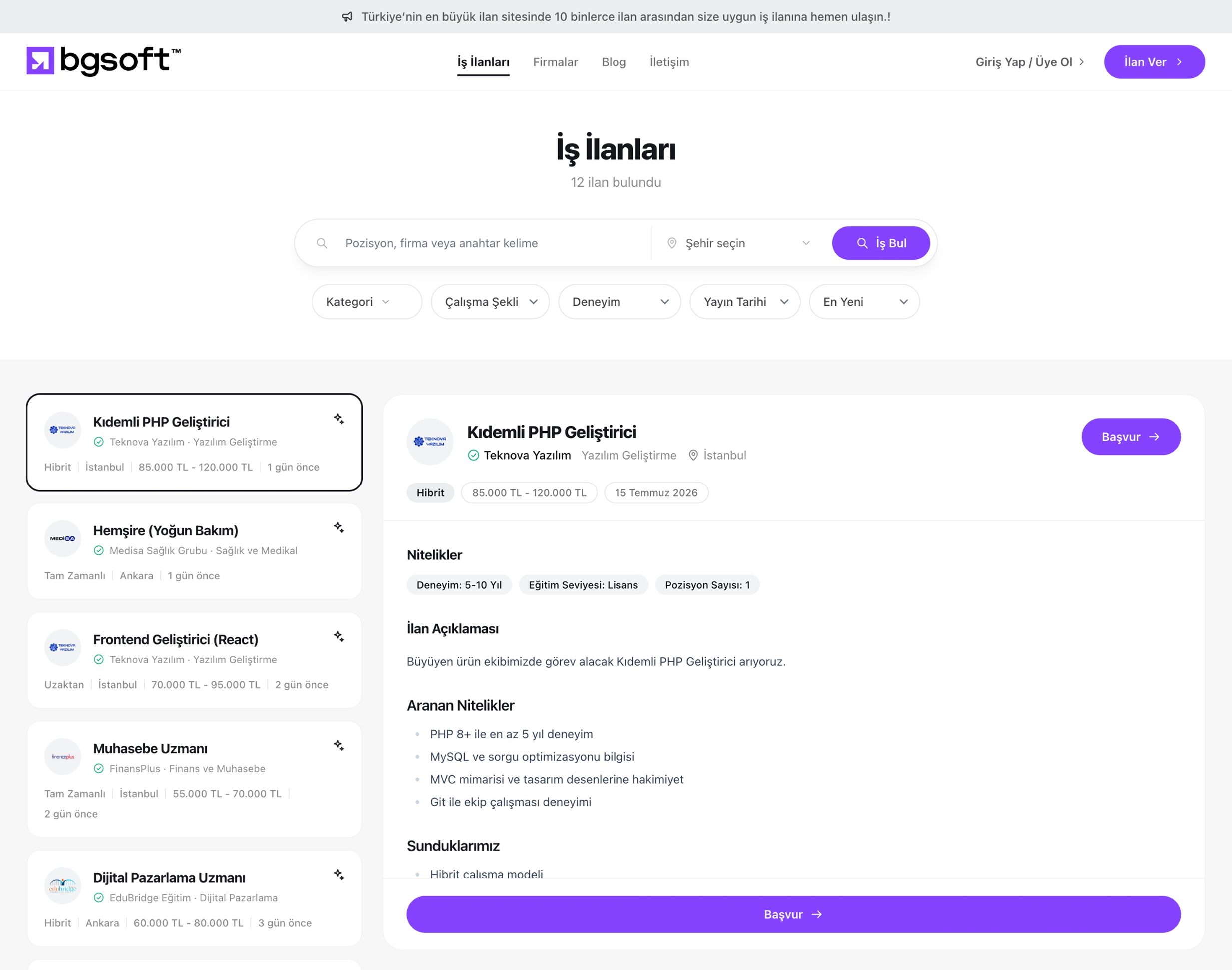1232x970 pixels.
Task: Click the İş Bul search button
Action: (x=881, y=243)
